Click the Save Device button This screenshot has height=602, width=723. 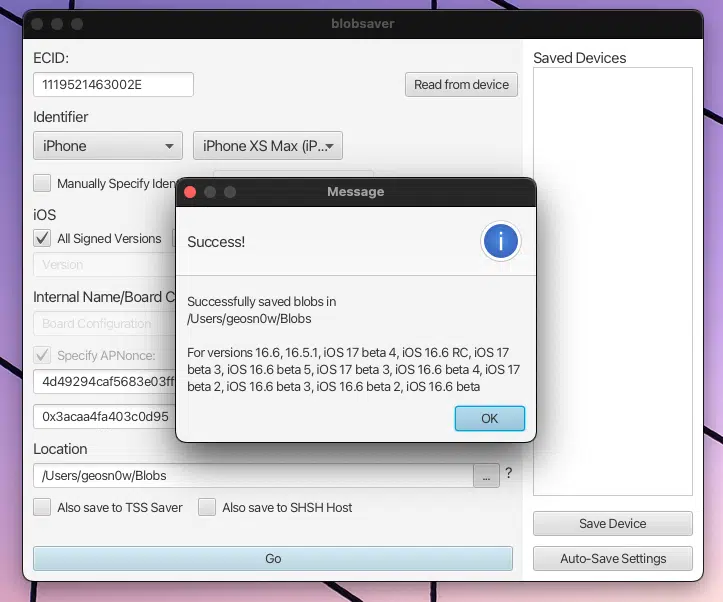(612, 524)
